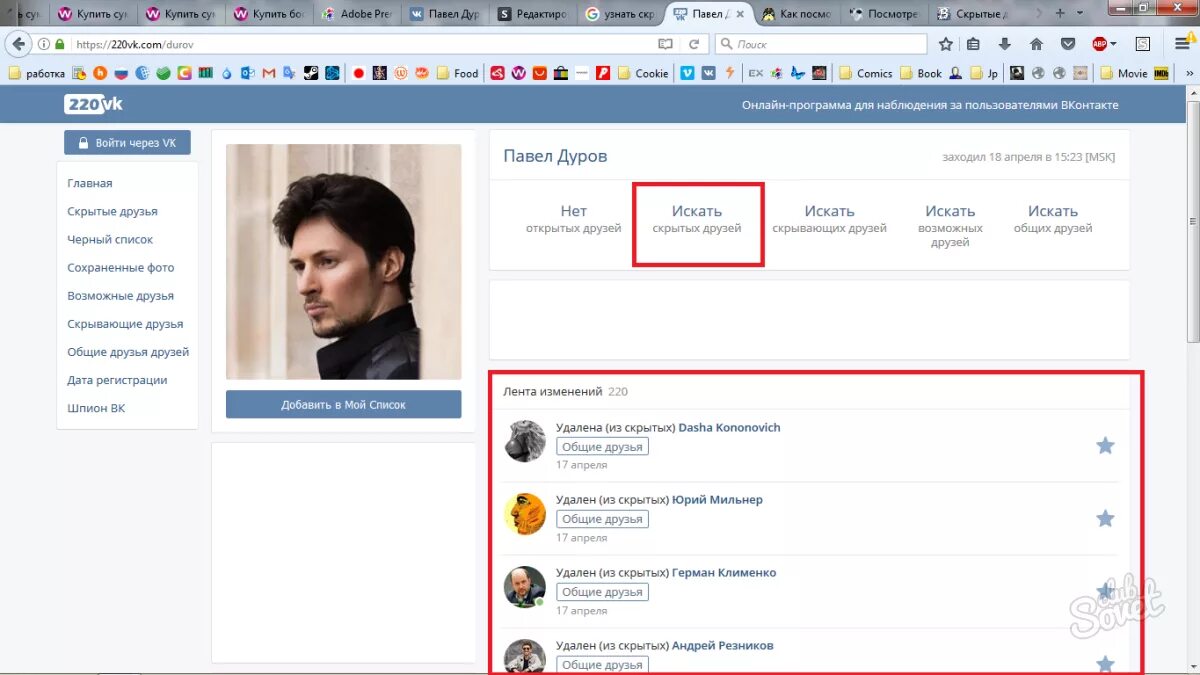This screenshot has width=1200, height=675.
Task: Bookmark this page with the star icon
Action: coord(945,45)
